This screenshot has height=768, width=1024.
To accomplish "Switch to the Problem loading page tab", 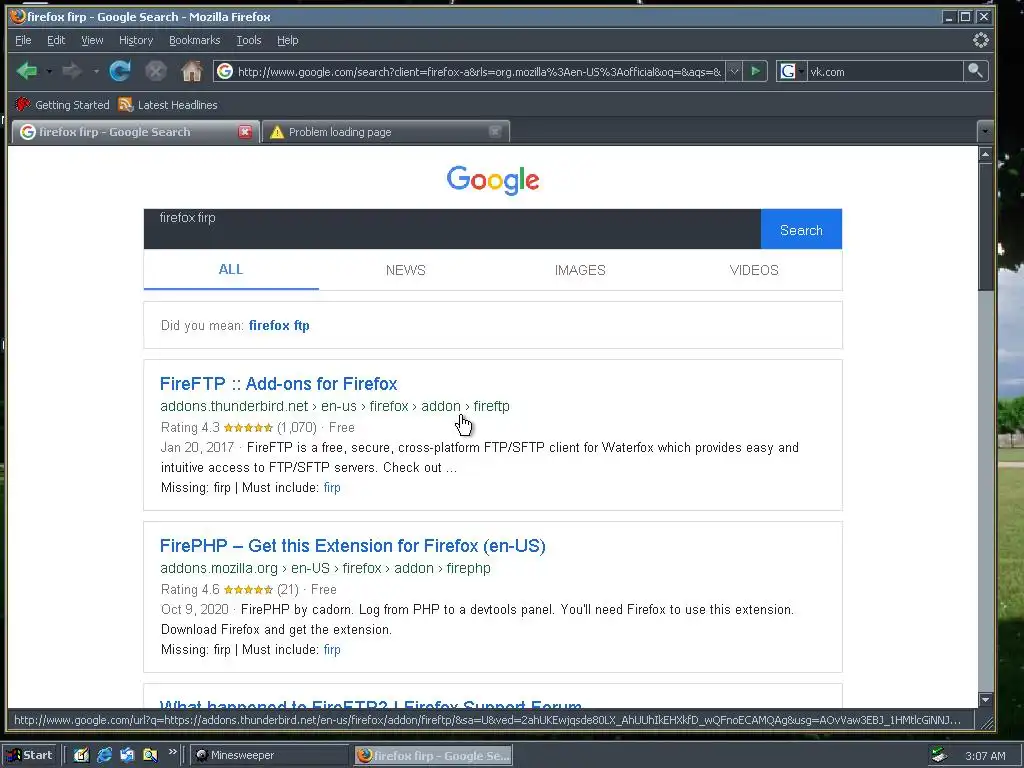I will [385, 132].
